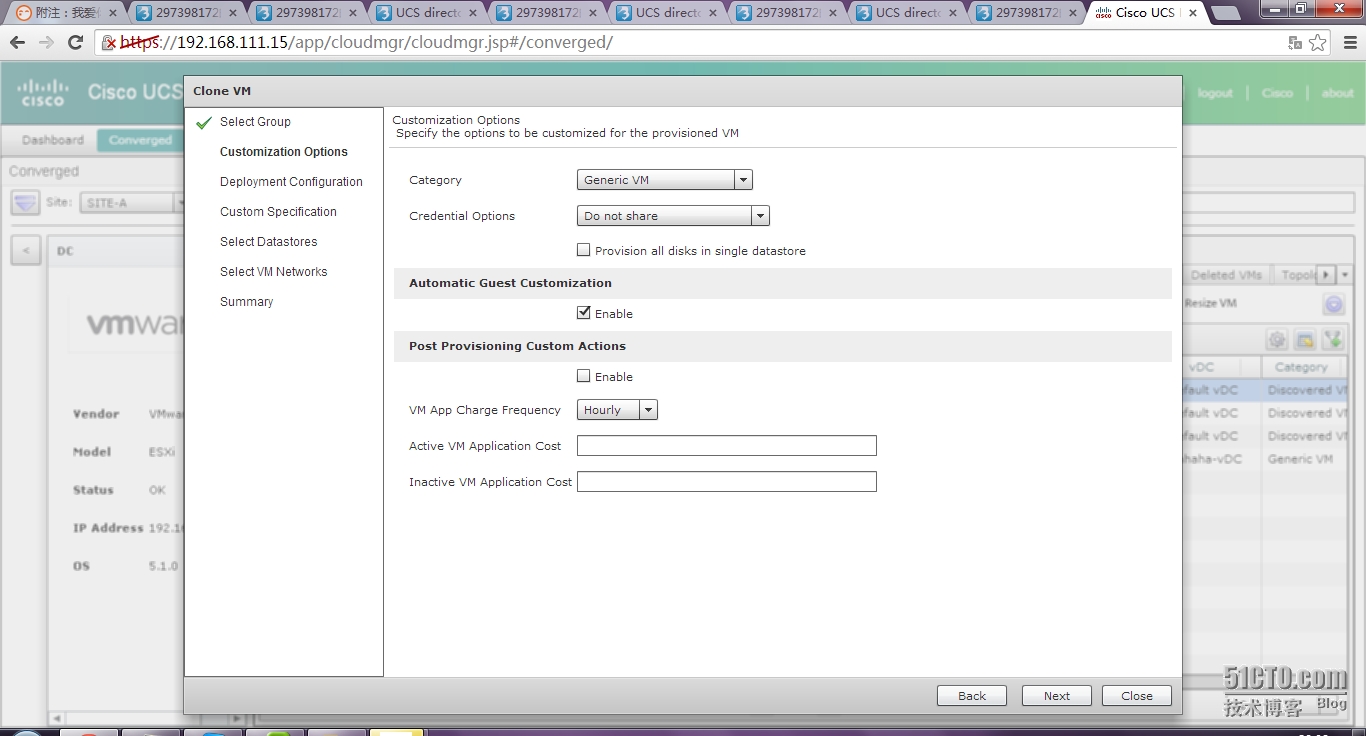Click the about link in header
Image resolution: width=1366 pixels, height=736 pixels.
point(1337,93)
